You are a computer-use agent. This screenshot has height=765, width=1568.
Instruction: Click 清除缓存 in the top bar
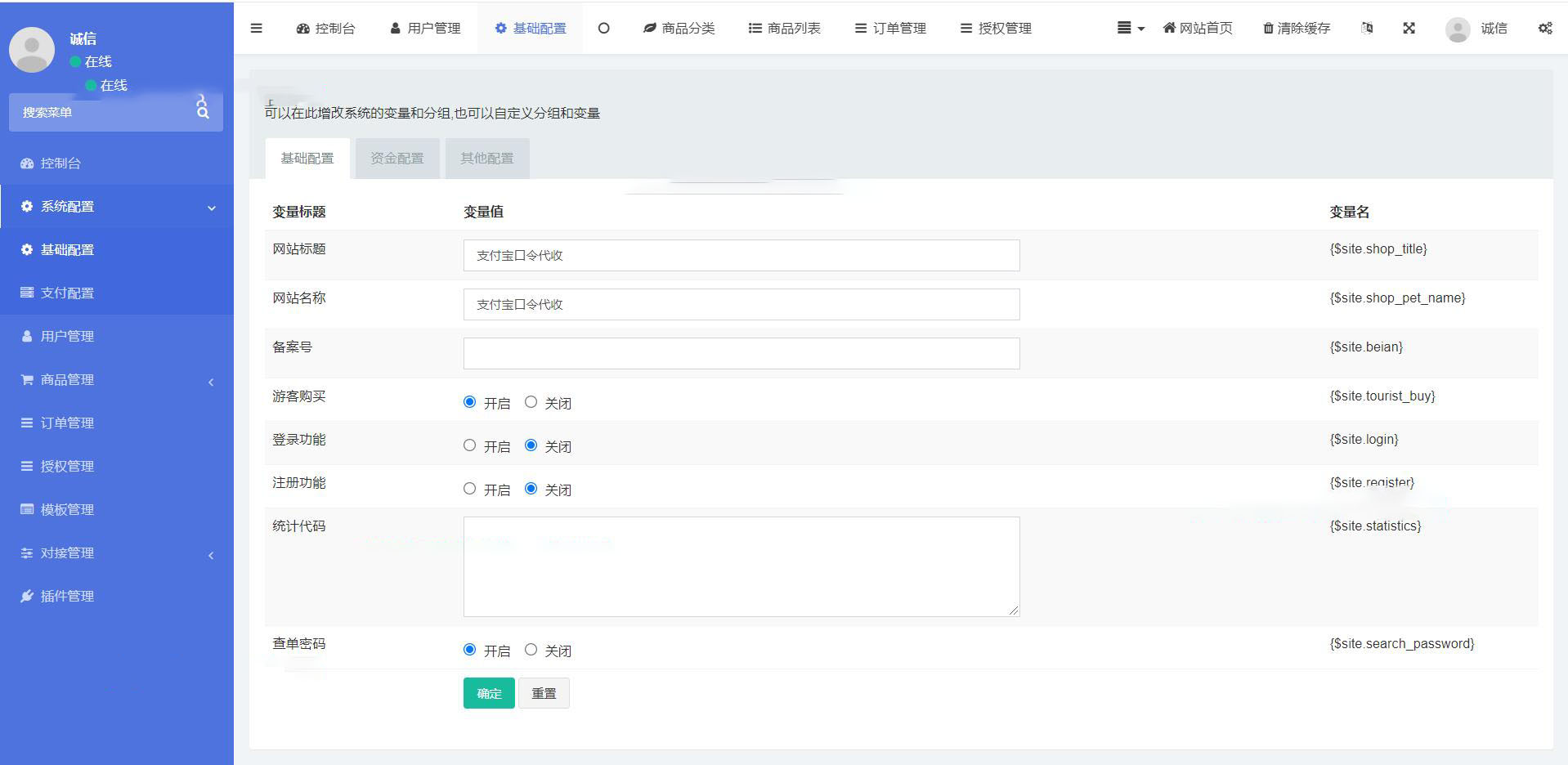(x=1297, y=28)
